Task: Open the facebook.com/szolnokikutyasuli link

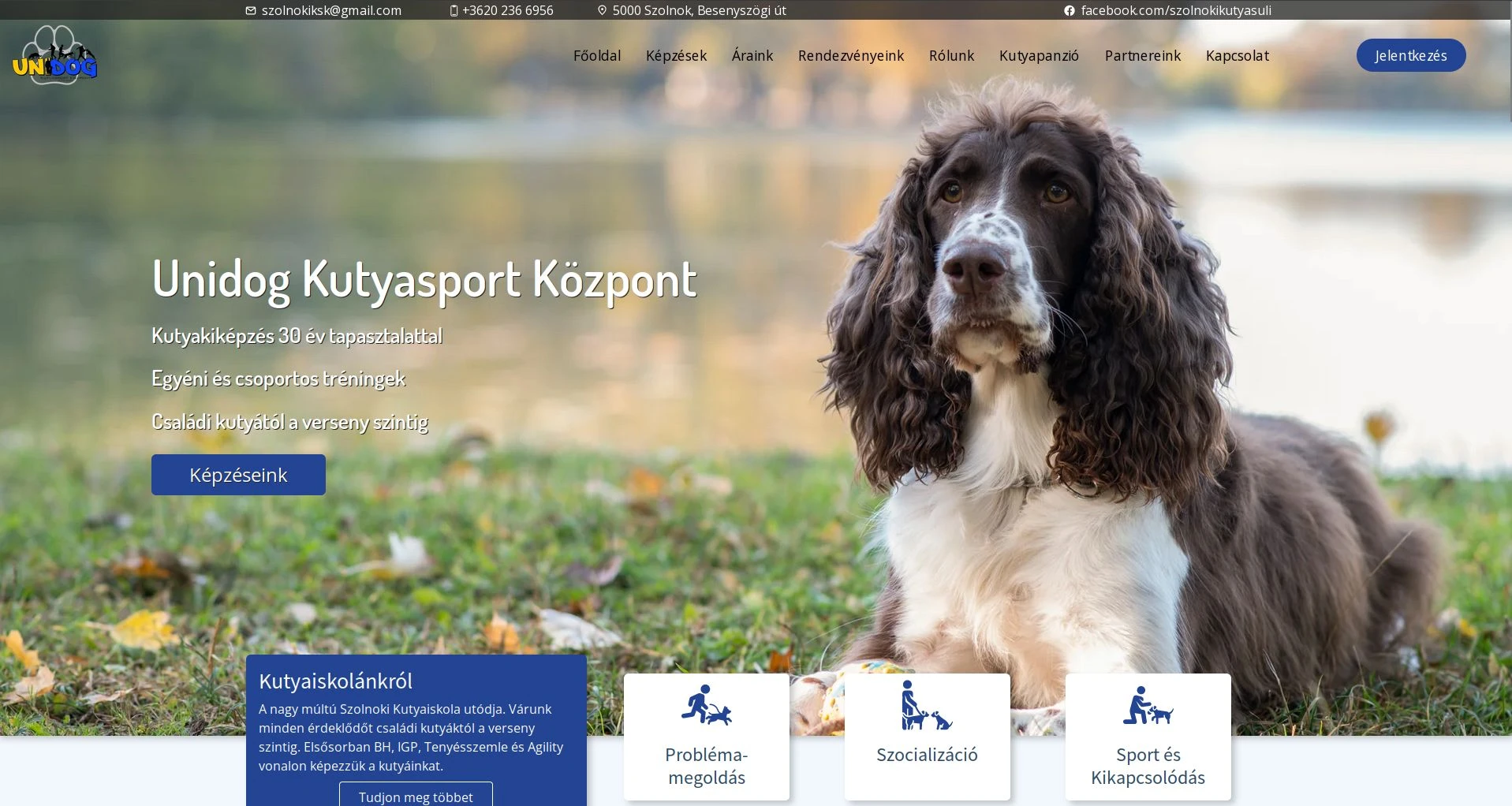Action: [1175, 11]
